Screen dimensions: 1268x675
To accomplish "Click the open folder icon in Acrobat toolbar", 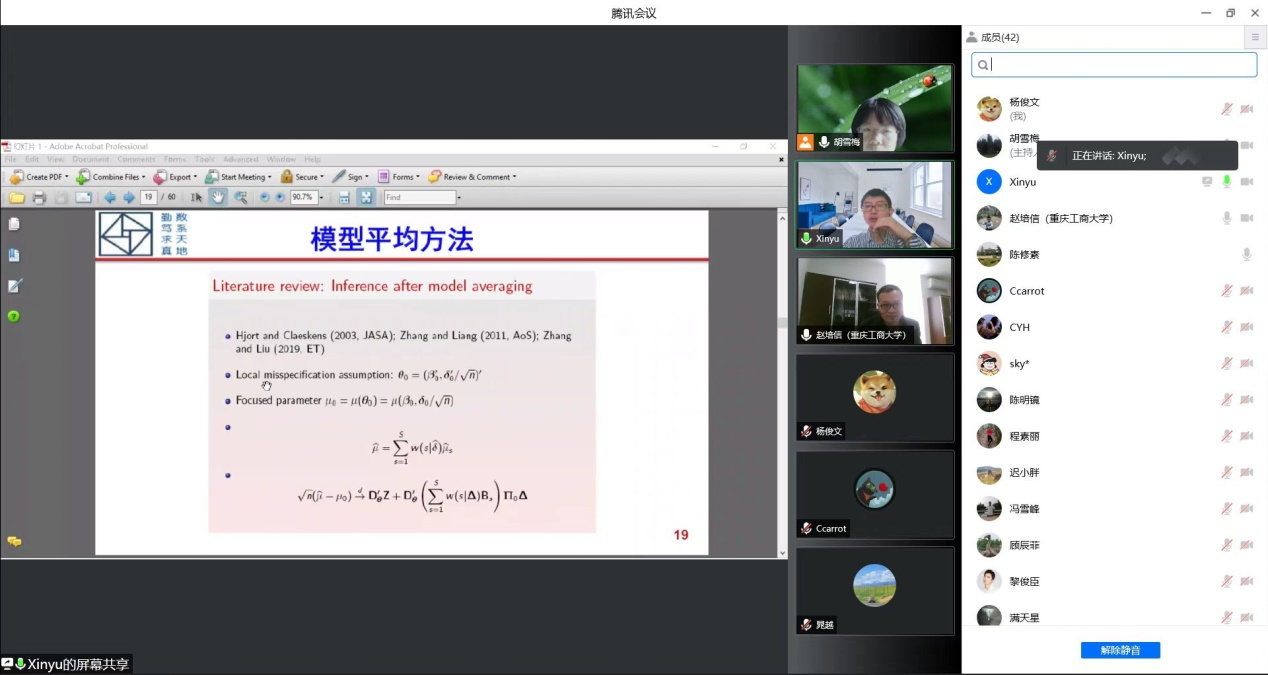I will click(x=17, y=198).
